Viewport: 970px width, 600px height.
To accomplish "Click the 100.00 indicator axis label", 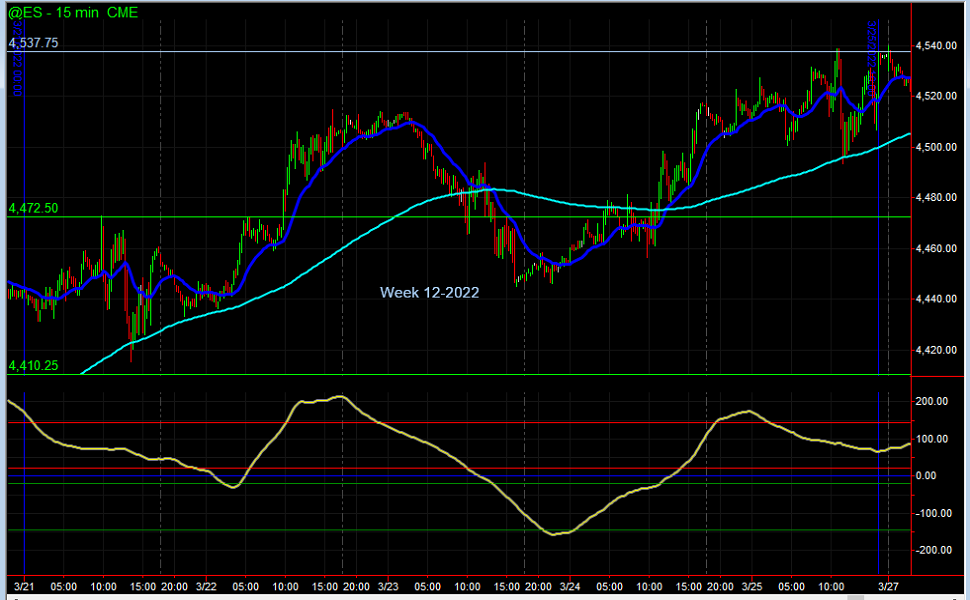I will coord(932,439).
